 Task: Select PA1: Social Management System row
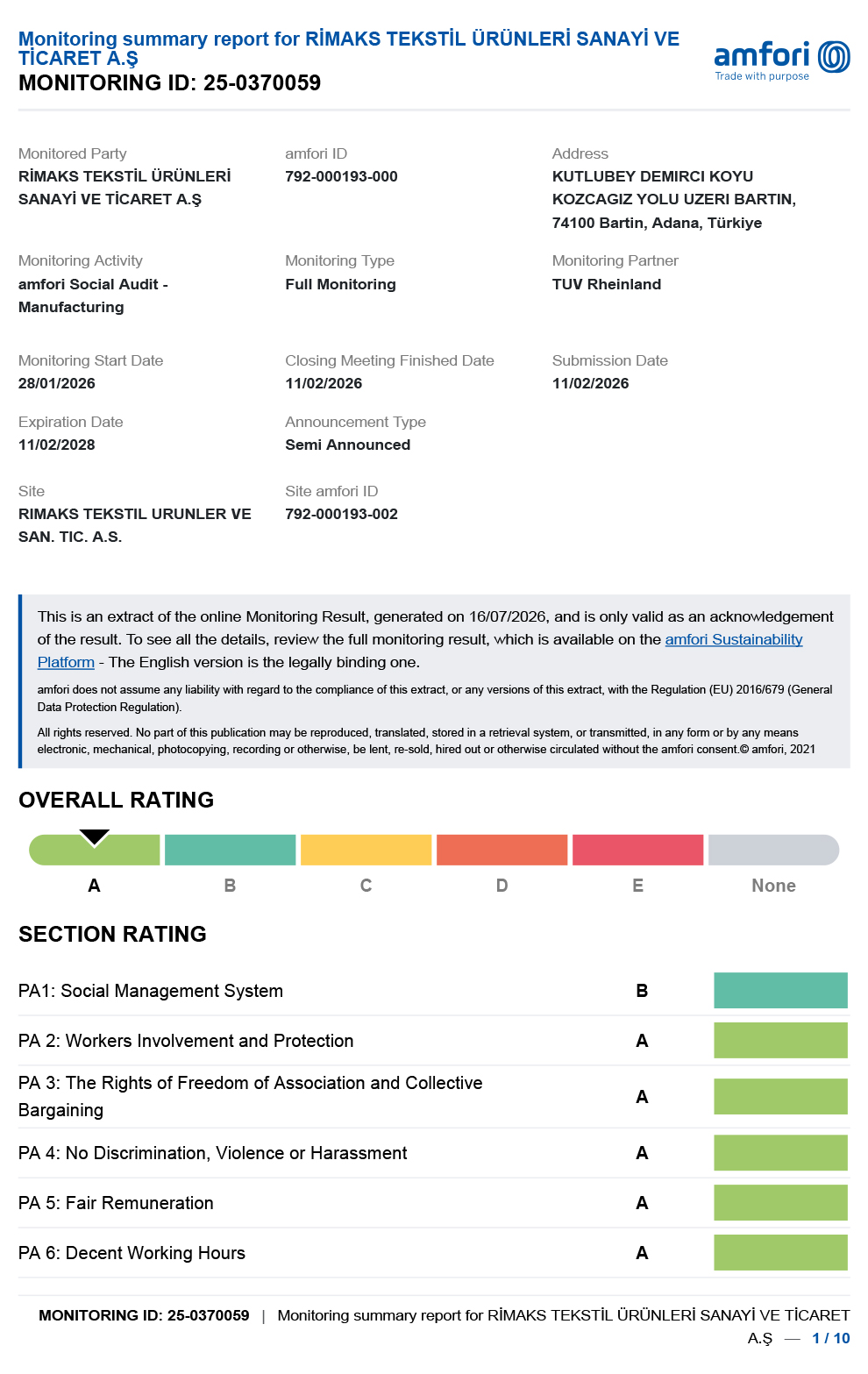(433, 991)
